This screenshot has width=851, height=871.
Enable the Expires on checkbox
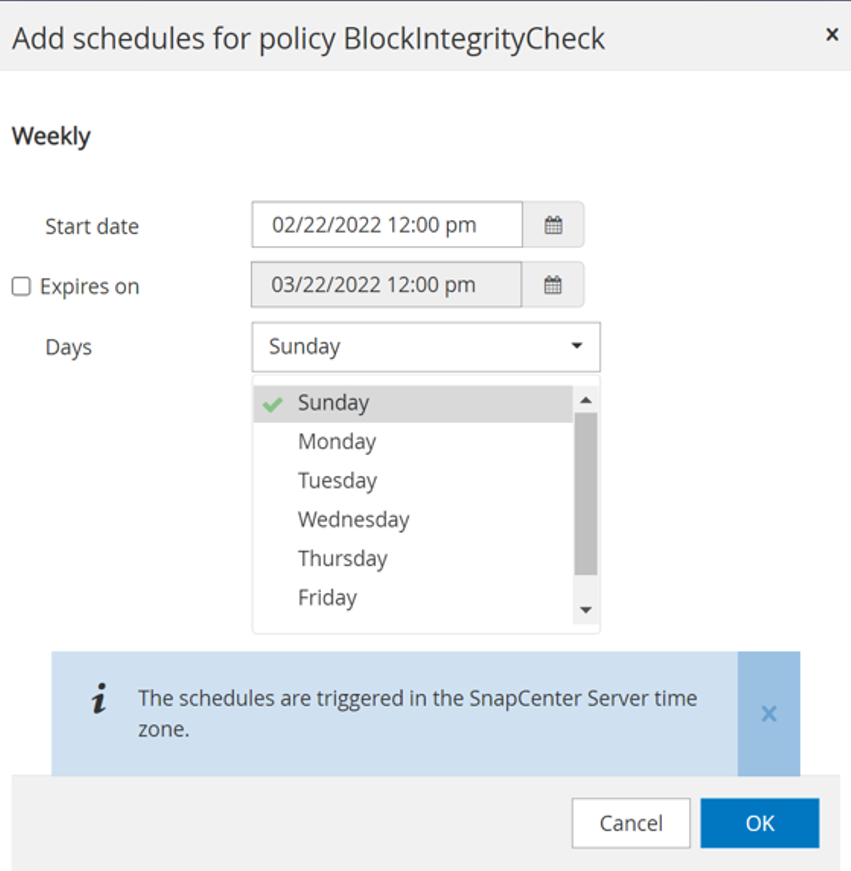point(21,287)
